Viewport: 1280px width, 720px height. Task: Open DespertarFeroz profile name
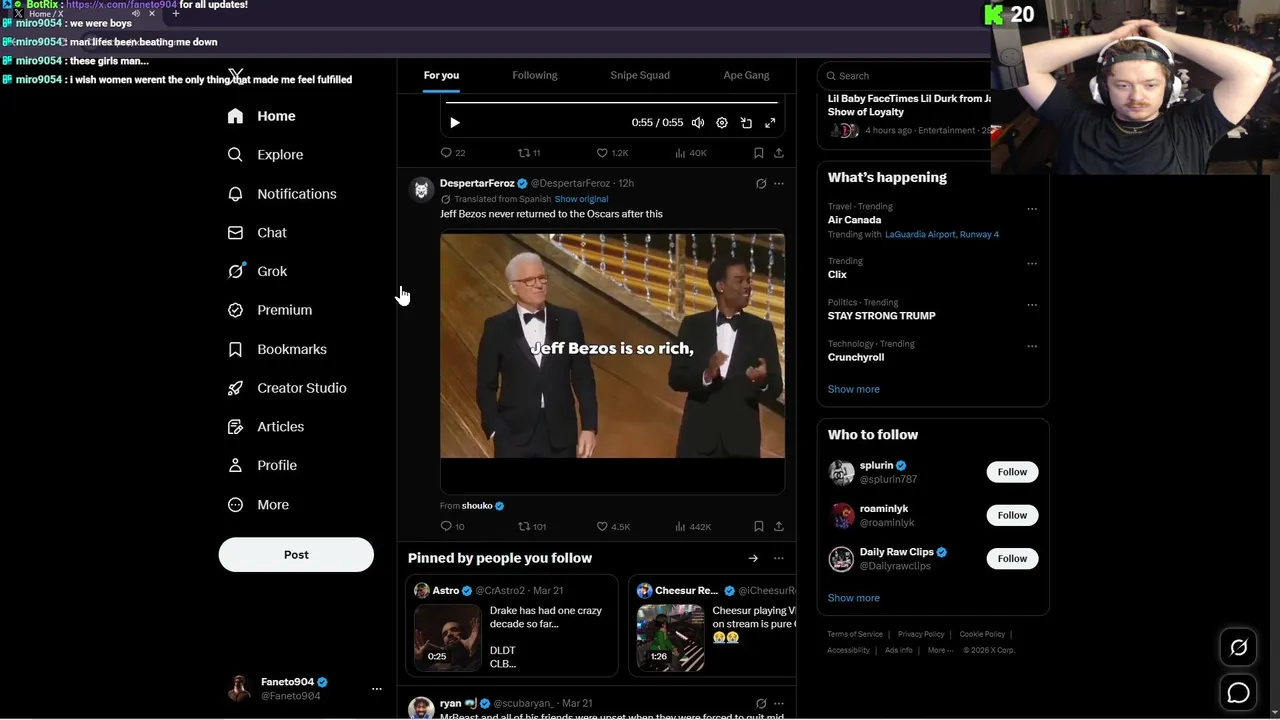477,183
